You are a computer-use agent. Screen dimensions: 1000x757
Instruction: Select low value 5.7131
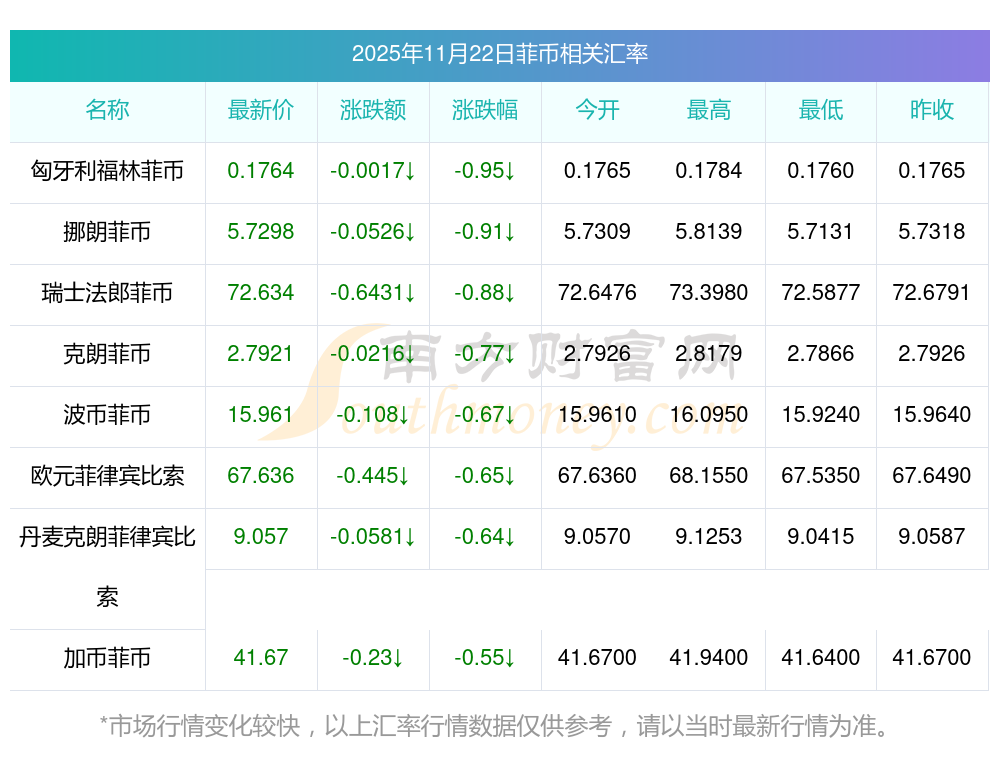(x=820, y=231)
